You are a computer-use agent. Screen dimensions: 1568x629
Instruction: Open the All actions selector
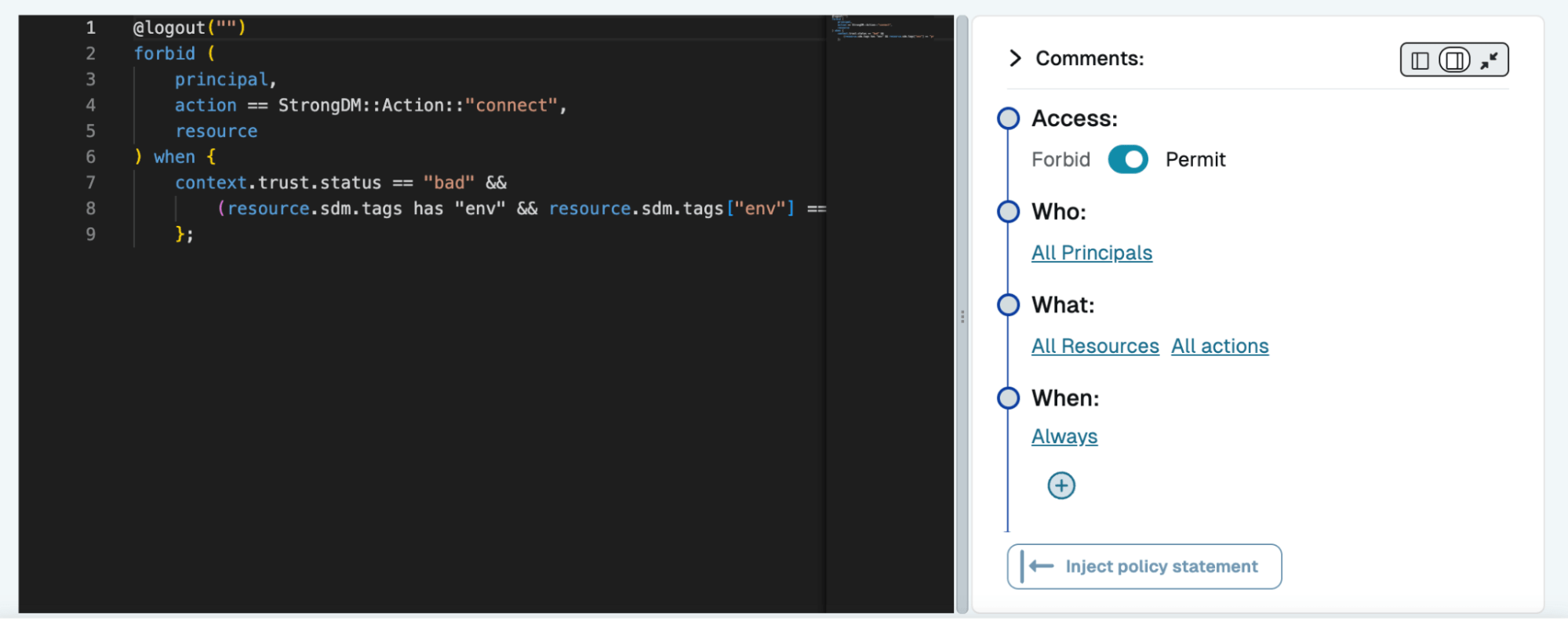1219,346
